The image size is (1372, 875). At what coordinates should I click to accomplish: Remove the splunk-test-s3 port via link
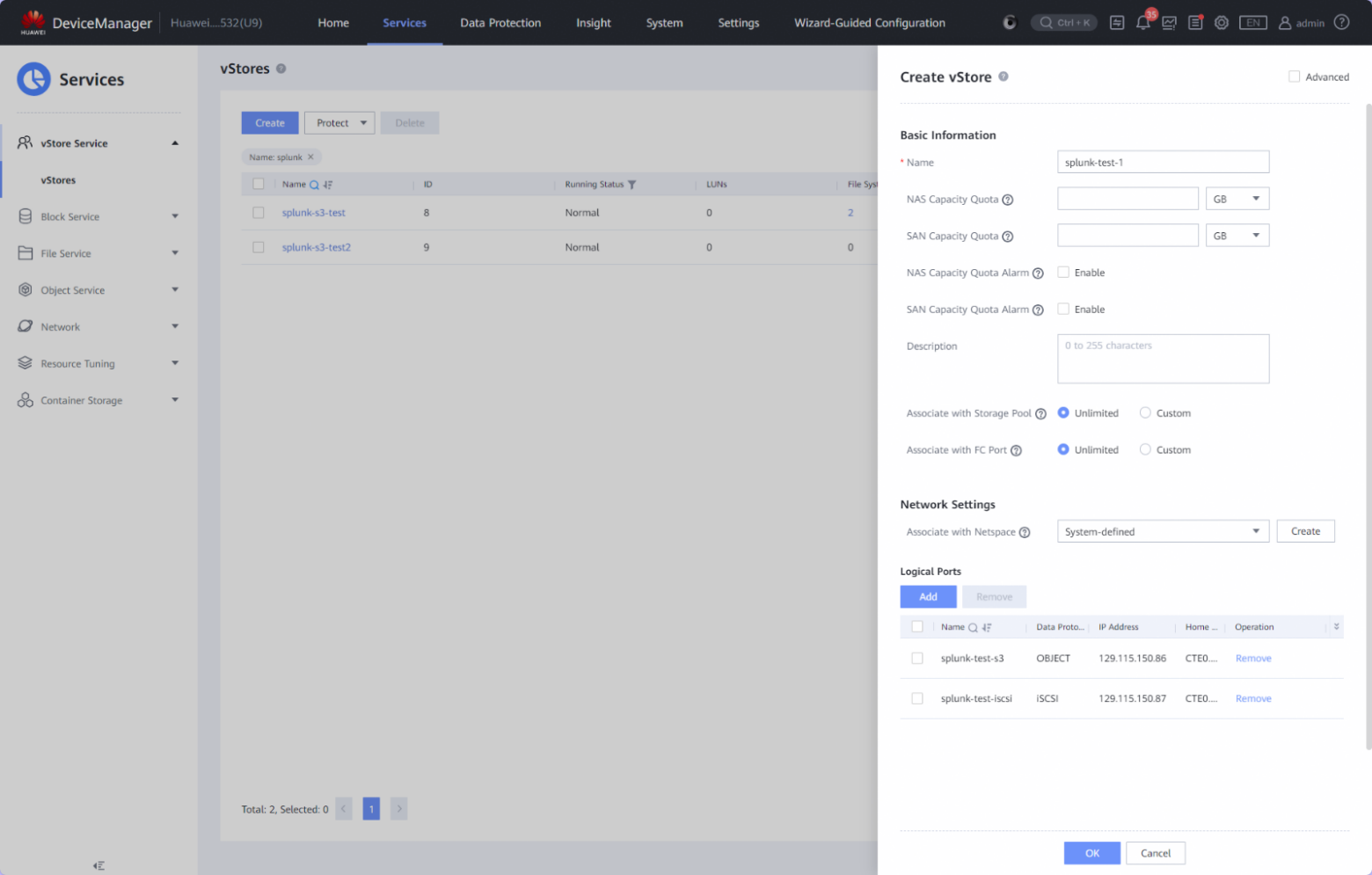pyautogui.click(x=1253, y=659)
